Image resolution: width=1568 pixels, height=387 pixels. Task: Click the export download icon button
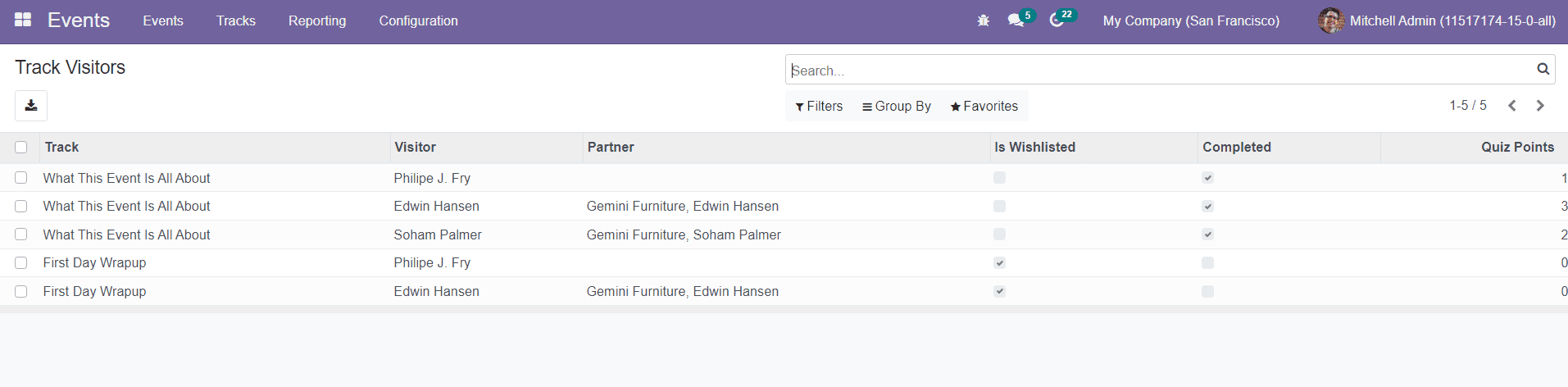tap(31, 106)
